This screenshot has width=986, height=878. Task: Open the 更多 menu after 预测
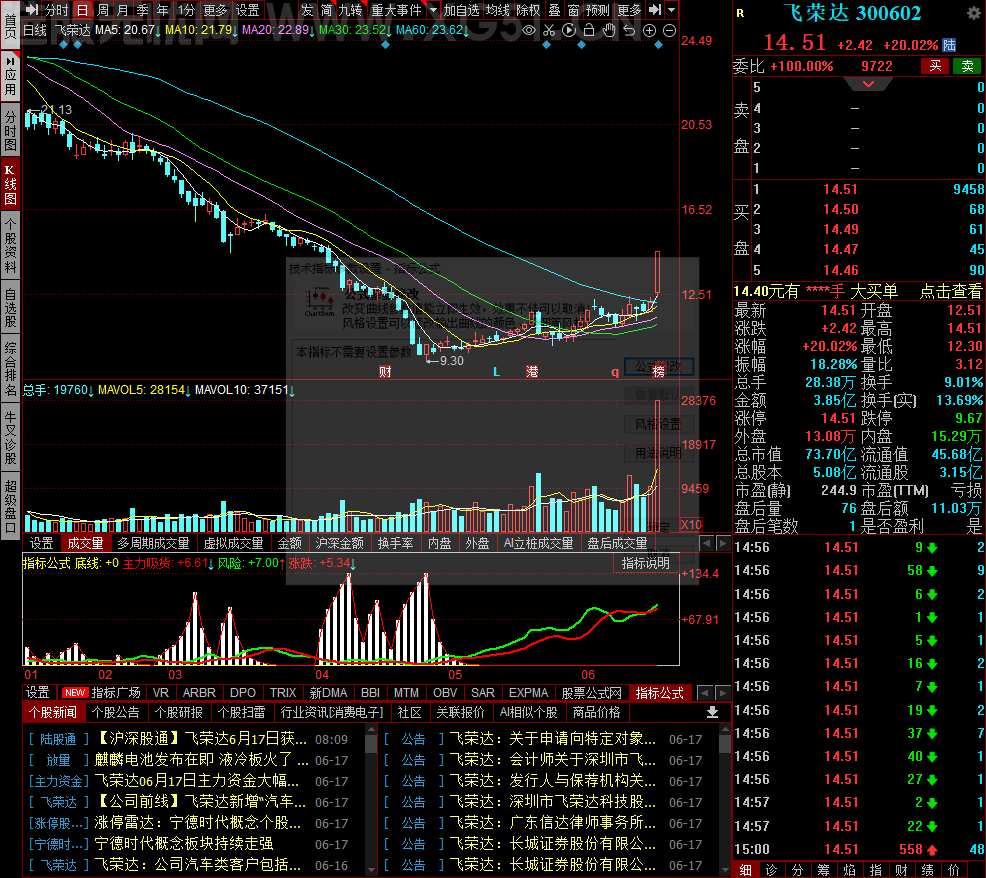click(629, 10)
